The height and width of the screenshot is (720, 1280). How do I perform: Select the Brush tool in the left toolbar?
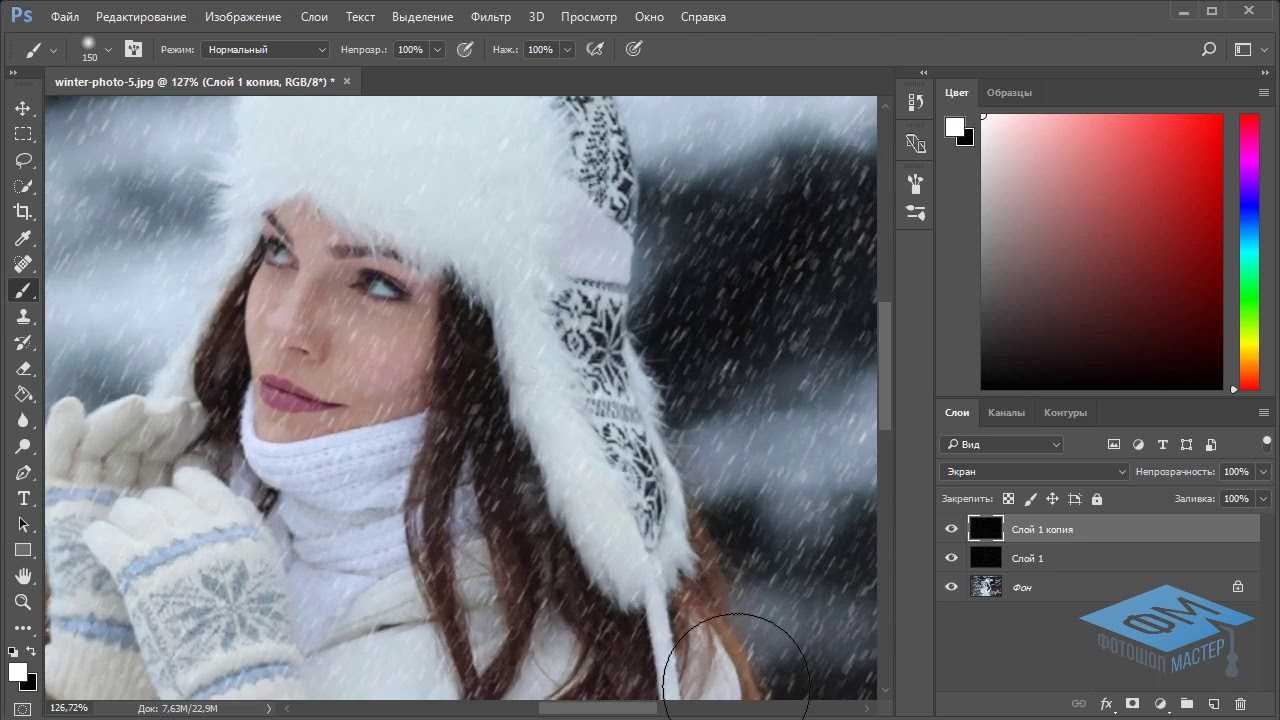(x=23, y=290)
